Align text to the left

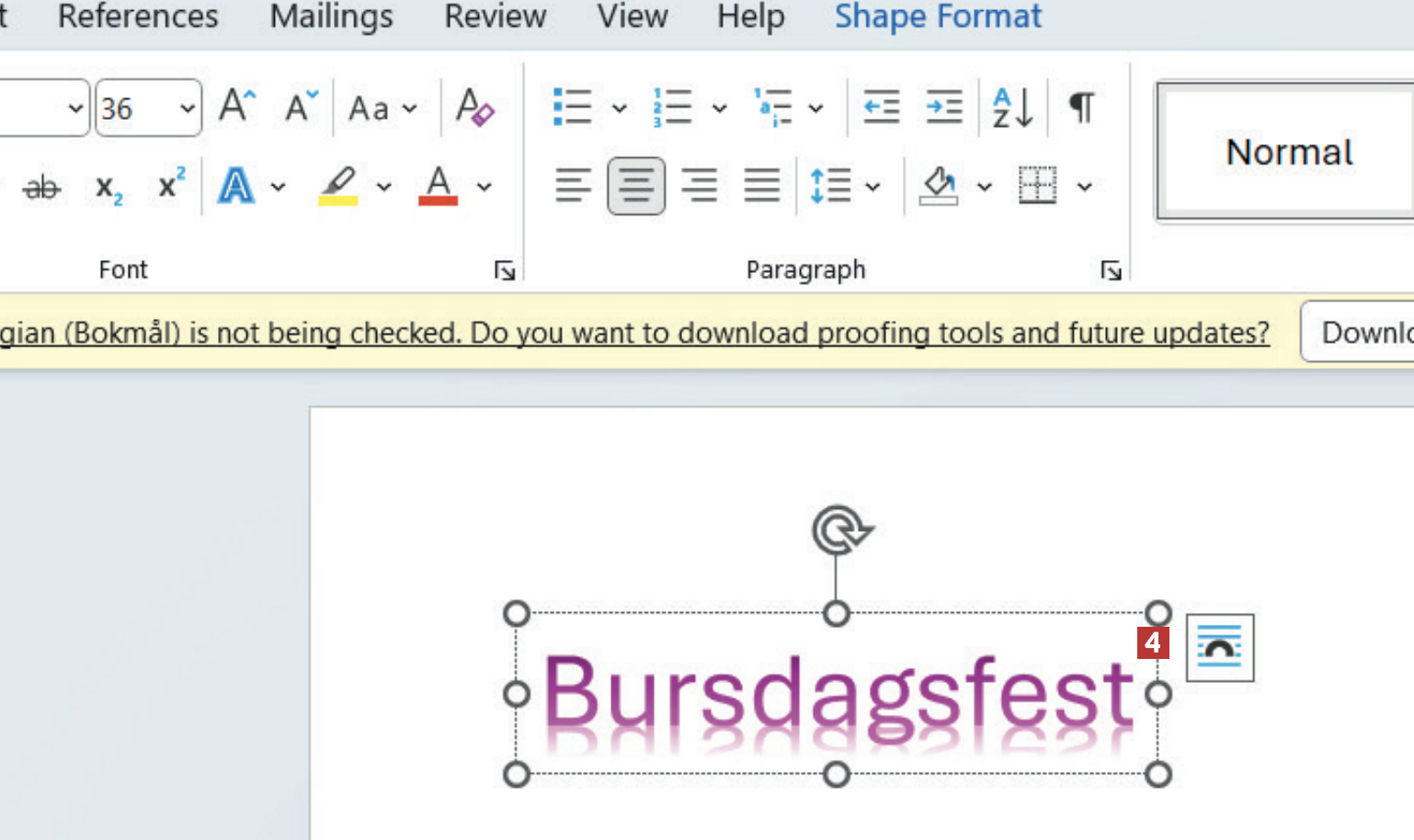click(573, 186)
